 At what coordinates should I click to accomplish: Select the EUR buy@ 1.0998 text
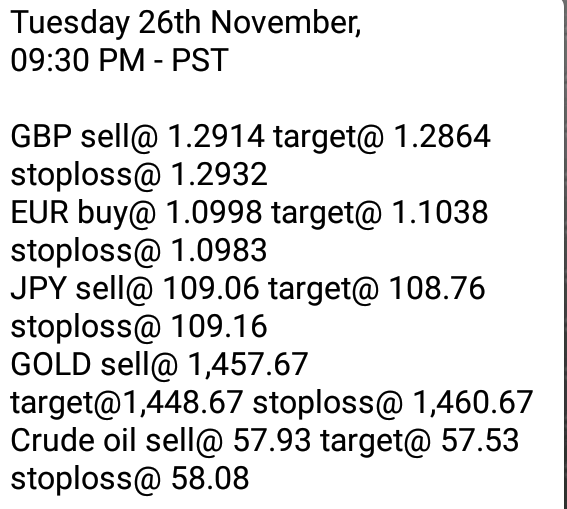pos(136,213)
